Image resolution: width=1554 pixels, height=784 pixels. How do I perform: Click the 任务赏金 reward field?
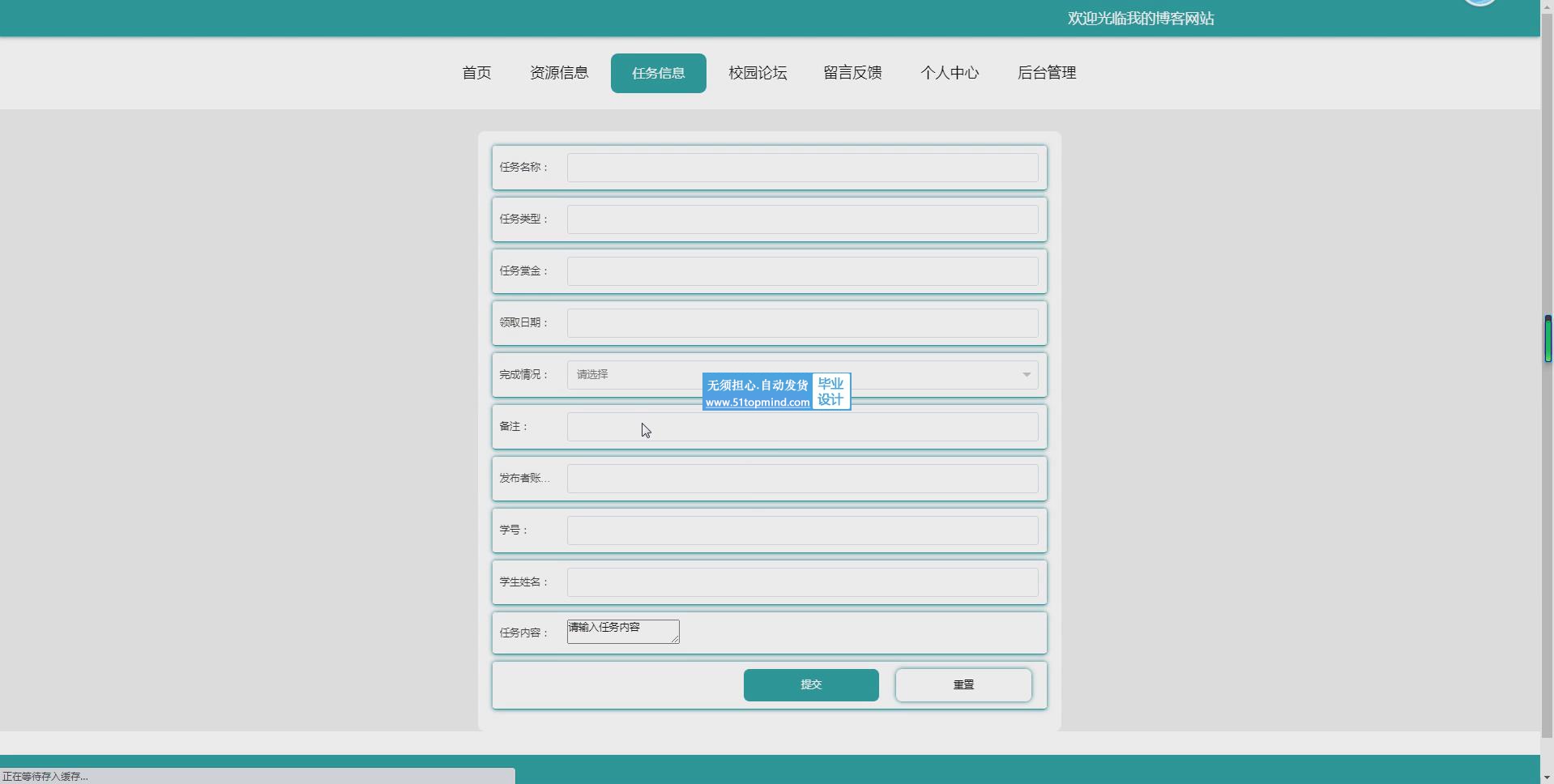[802, 271]
